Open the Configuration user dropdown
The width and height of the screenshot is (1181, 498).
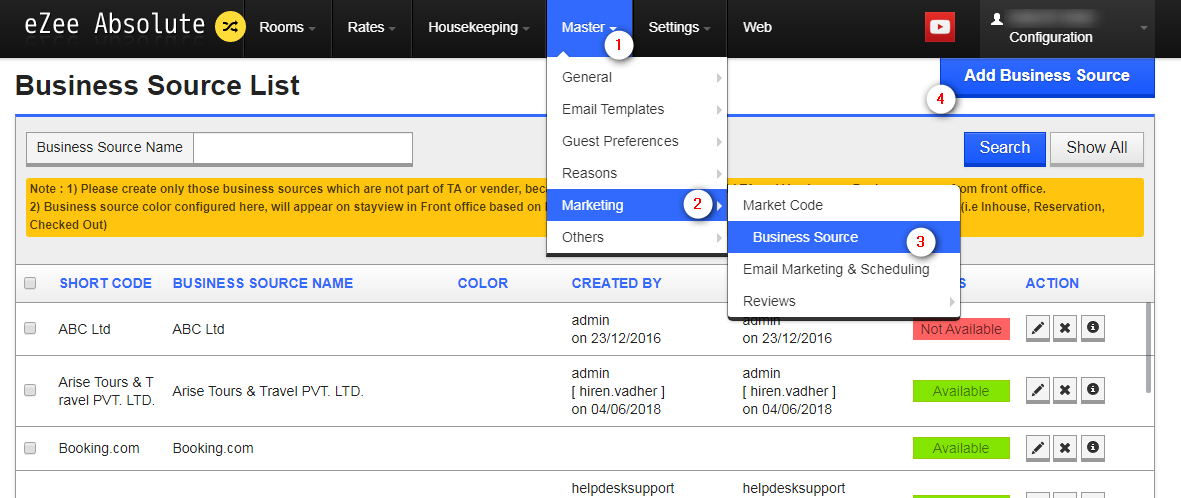(1067, 28)
